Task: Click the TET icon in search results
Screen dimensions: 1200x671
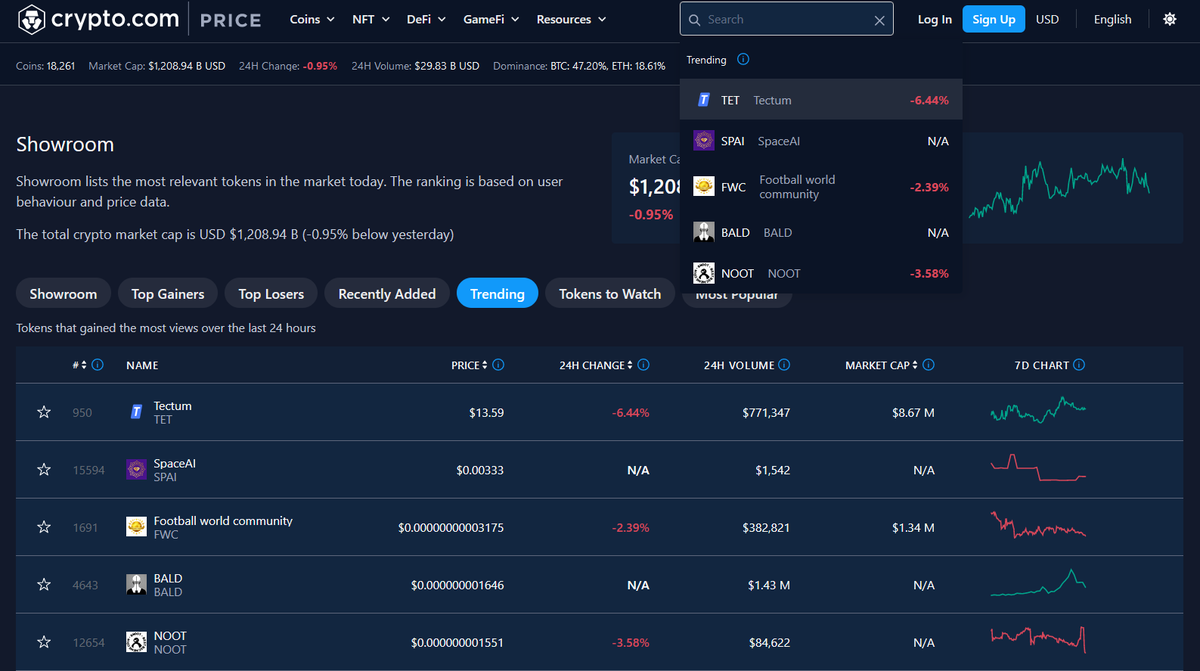Action: pos(703,100)
